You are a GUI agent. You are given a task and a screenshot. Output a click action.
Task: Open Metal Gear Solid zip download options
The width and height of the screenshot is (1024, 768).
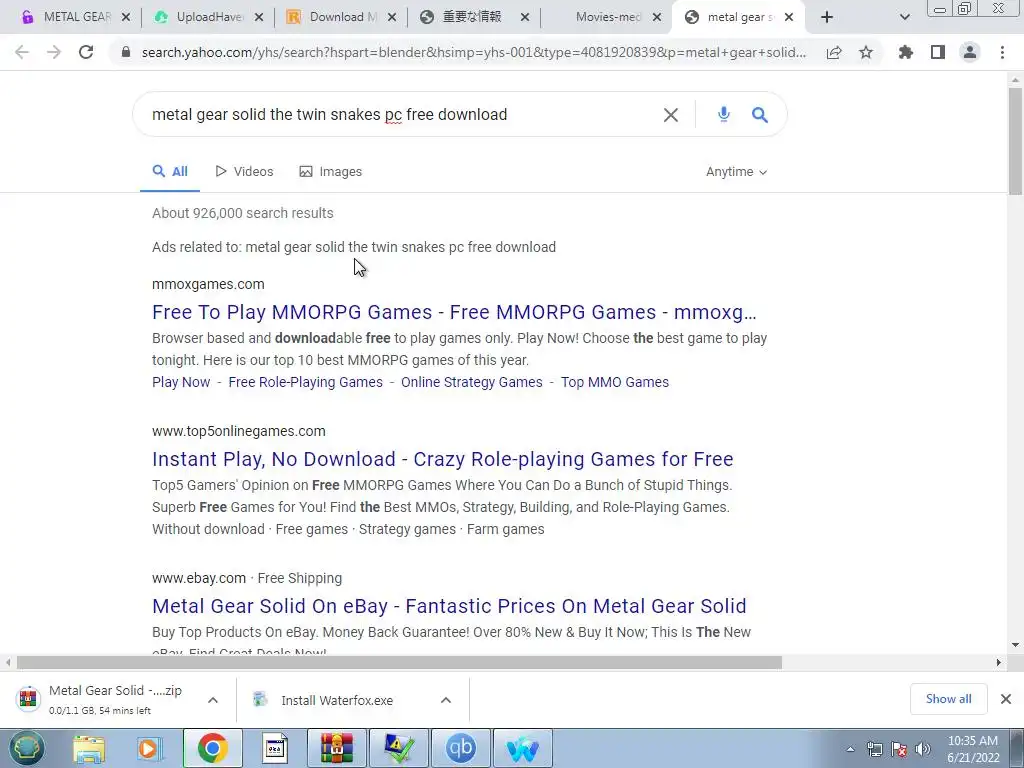coord(213,700)
